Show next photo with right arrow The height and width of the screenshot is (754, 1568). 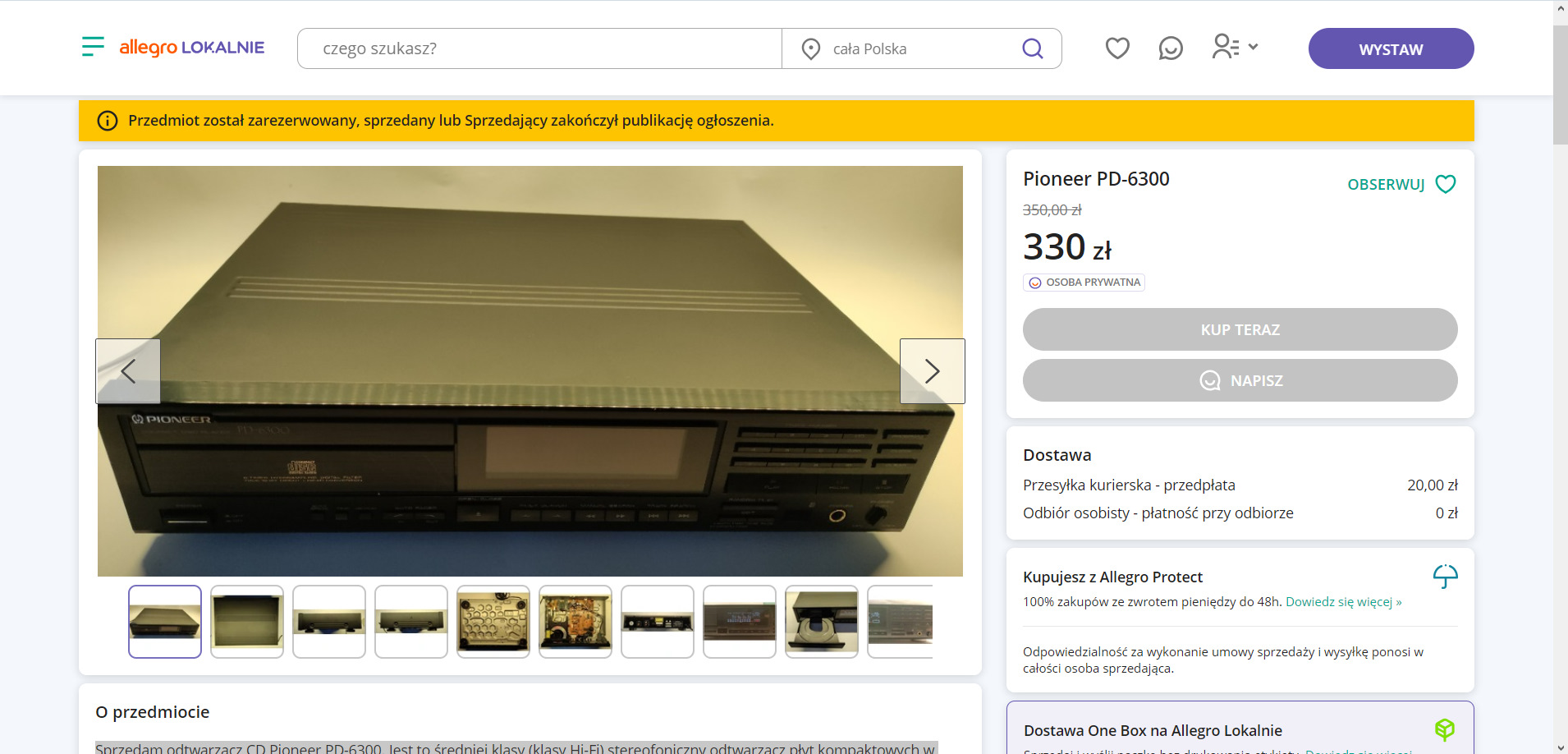point(933,371)
